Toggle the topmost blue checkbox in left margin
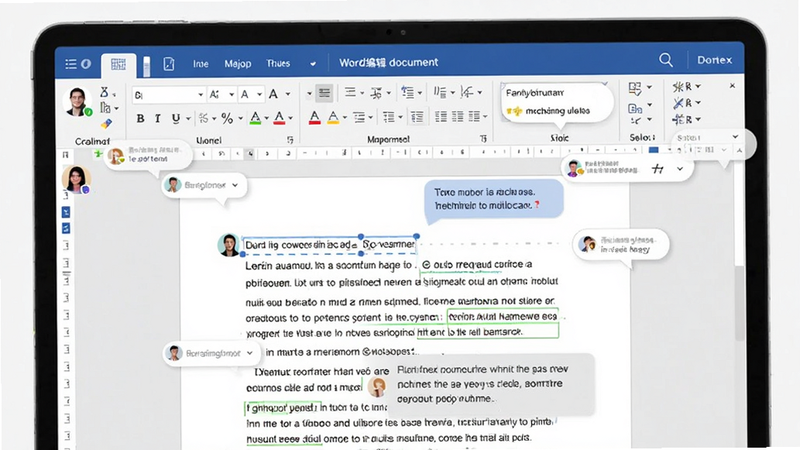The height and width of the screenshot is (450, 800). [66, 212]
